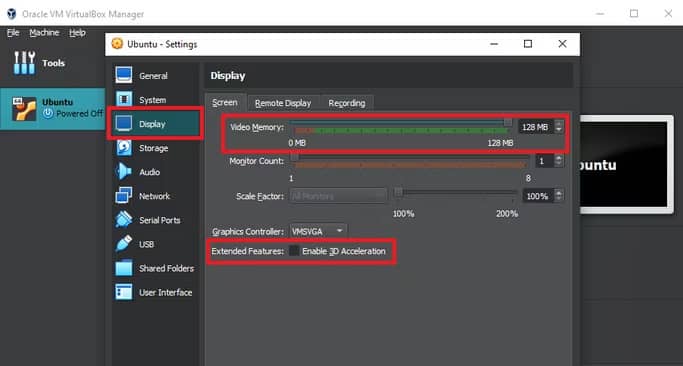
Task: Open the Machine menu
Action: 44,33
